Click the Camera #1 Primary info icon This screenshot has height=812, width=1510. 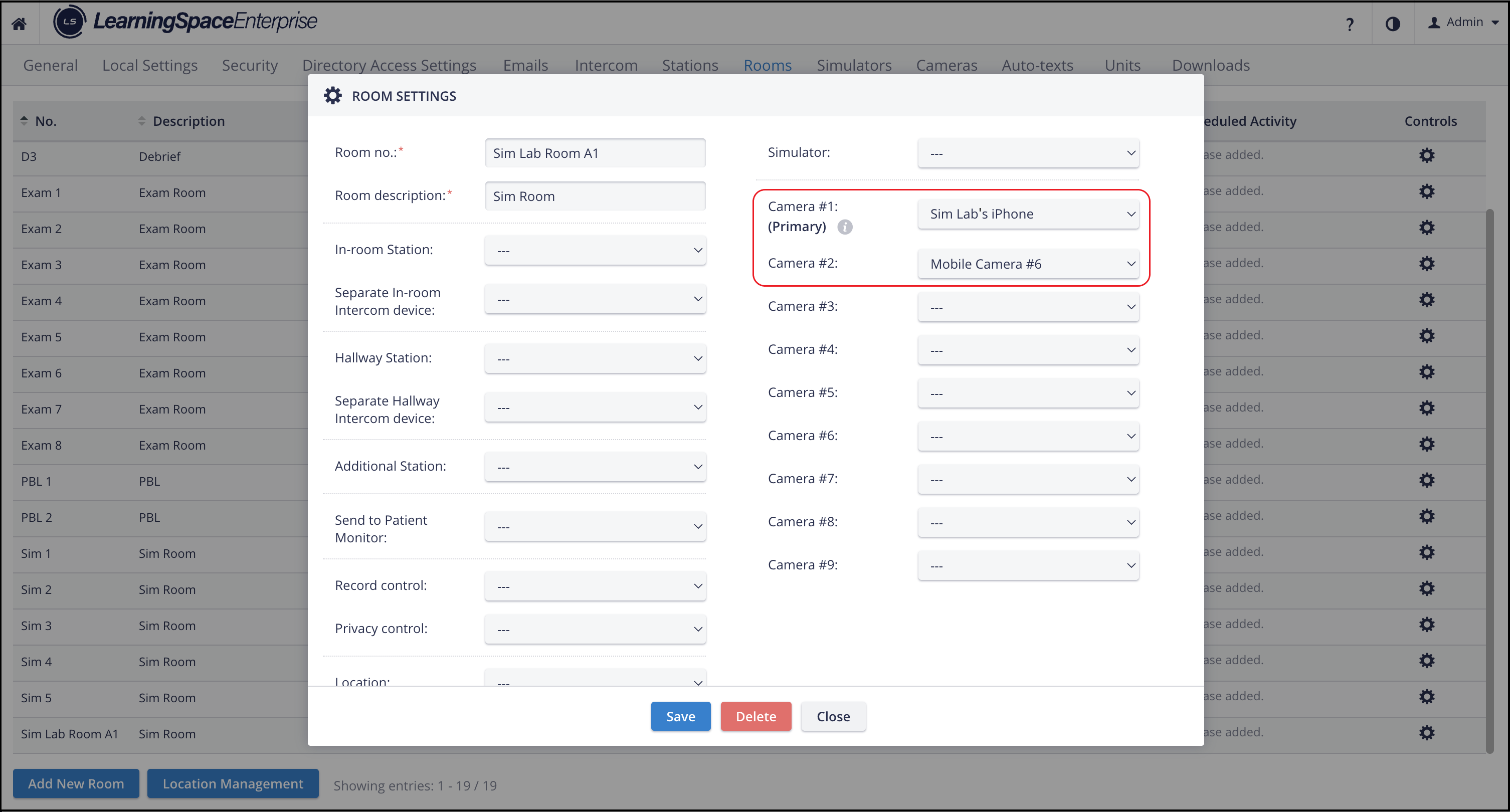click(x=845, y=226)
